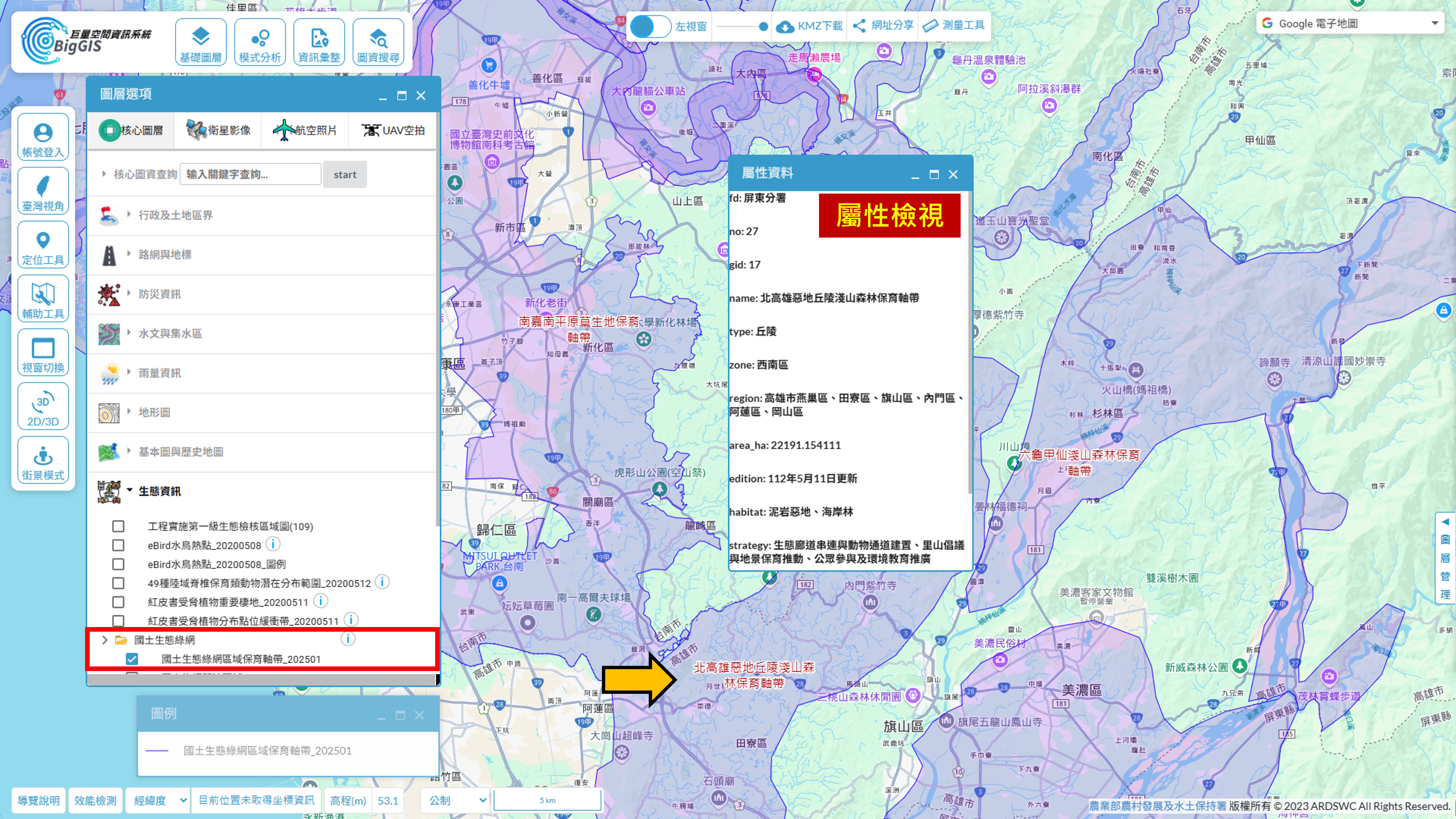Open the Google 電子地圖 basemap dropdown
Viewport: 1456px width, 819px height.
tap(1350, 24)
